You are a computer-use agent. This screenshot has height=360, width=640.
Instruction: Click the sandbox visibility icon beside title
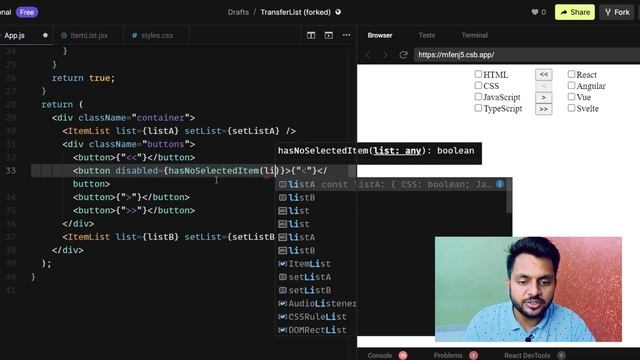[338, 12]
